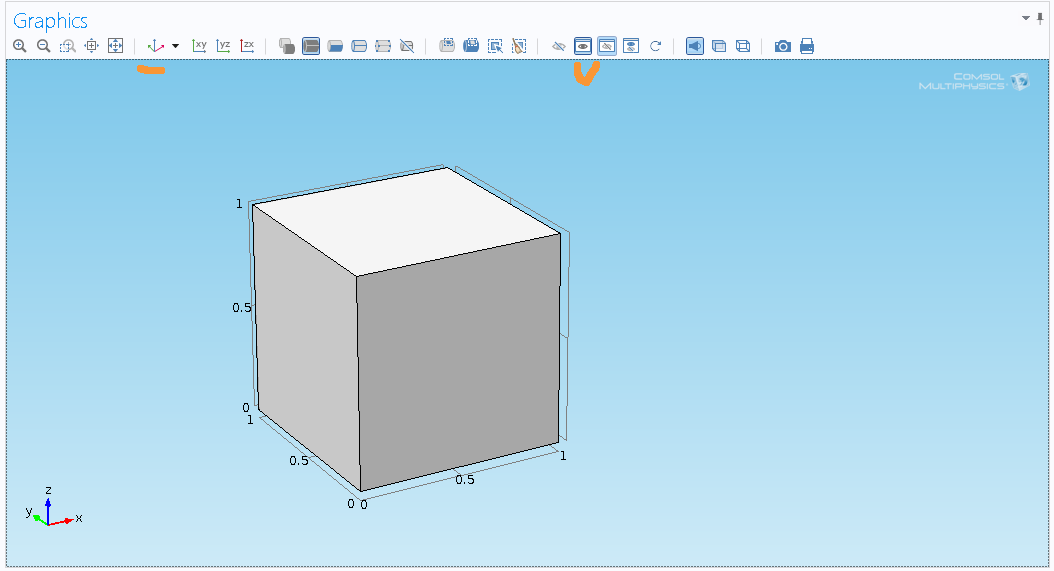The width and height of the screenshot is (1054, 571).
Task: Open the Go to Default View dropdown arrow
Action: (176, 46)
